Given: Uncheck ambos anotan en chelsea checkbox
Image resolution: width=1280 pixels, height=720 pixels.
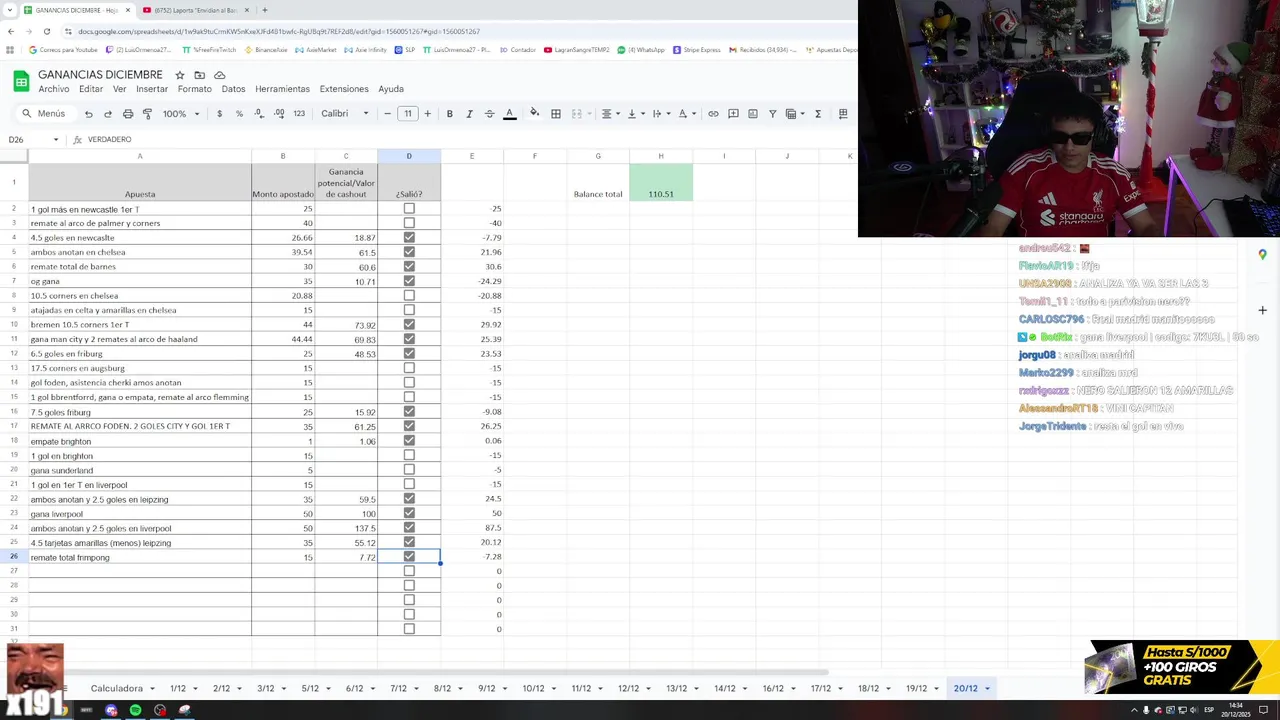Looking at the screenshot, I should click(409, 252).
